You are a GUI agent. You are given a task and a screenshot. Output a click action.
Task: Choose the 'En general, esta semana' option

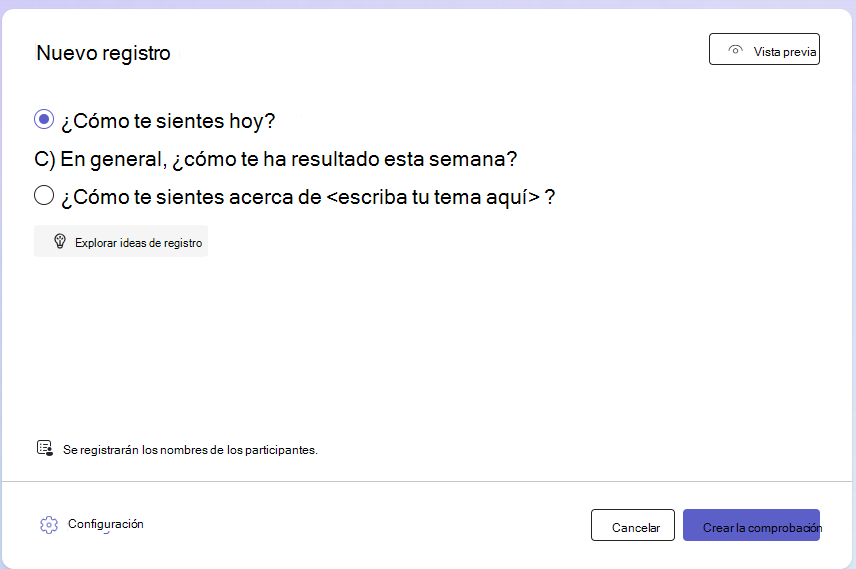[x=276, y=159]
